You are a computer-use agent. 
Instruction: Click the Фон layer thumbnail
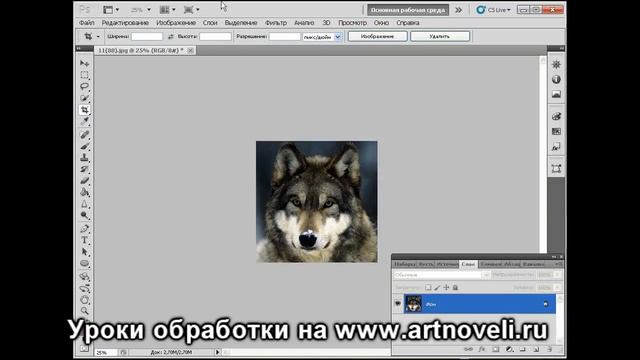(x=413, y=304)
